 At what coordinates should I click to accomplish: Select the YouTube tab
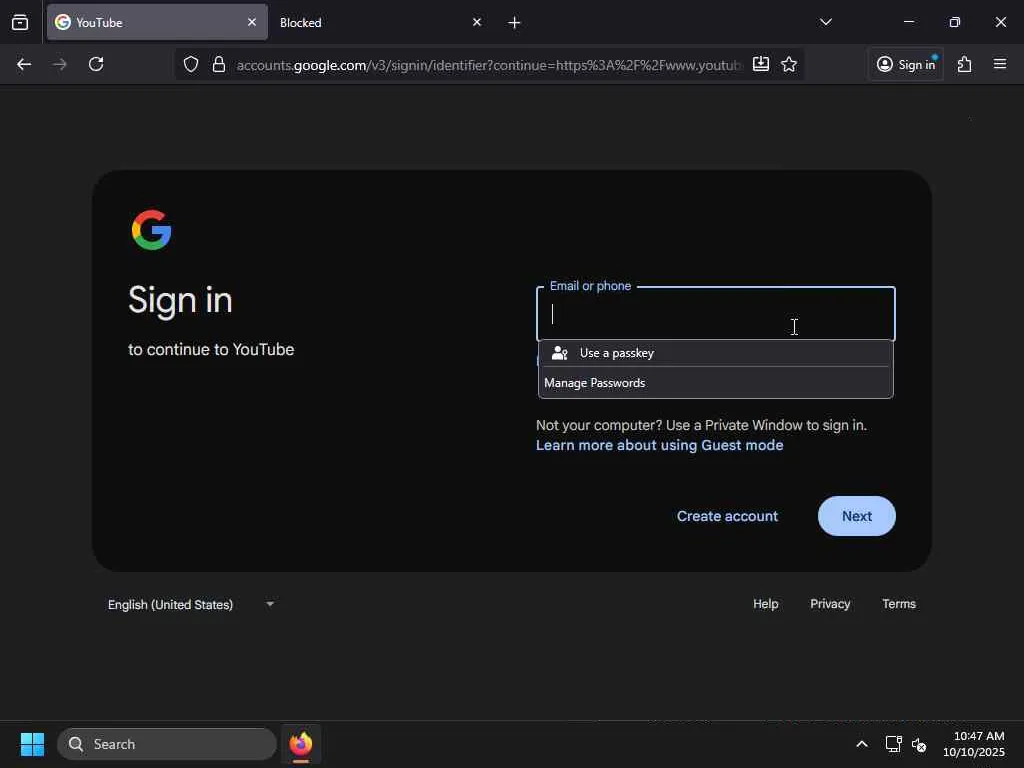[157, 22]
